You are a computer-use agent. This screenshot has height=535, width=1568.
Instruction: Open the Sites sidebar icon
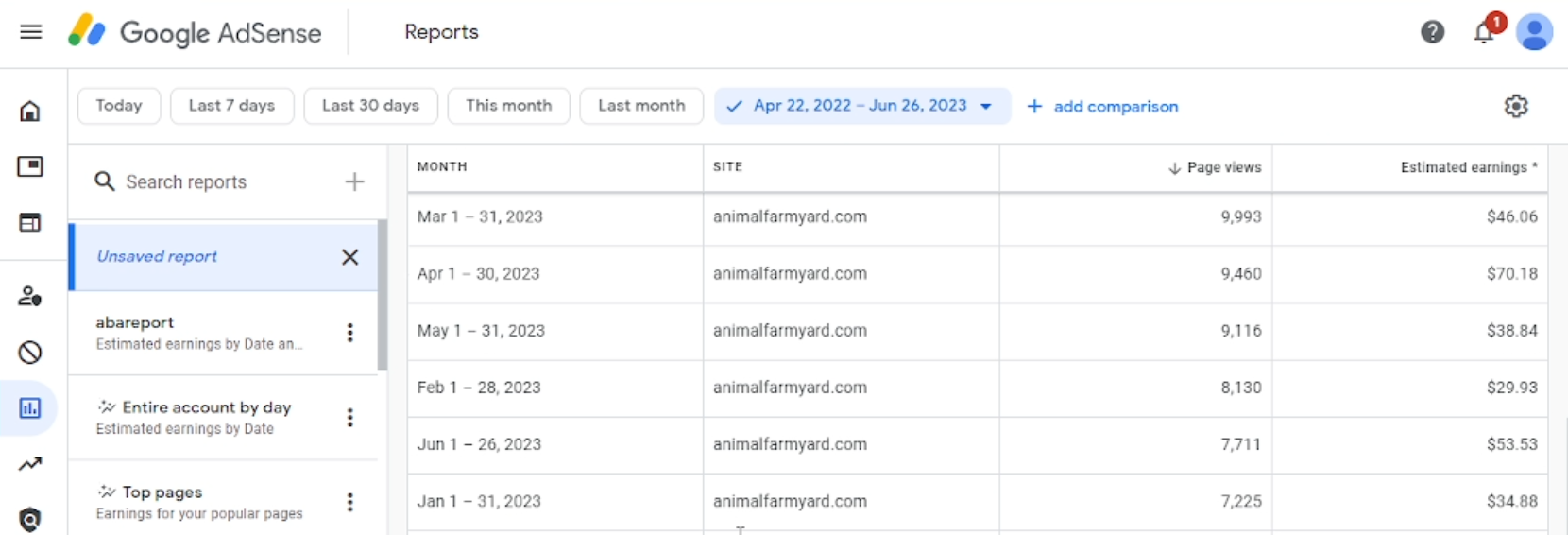[30, 223]
